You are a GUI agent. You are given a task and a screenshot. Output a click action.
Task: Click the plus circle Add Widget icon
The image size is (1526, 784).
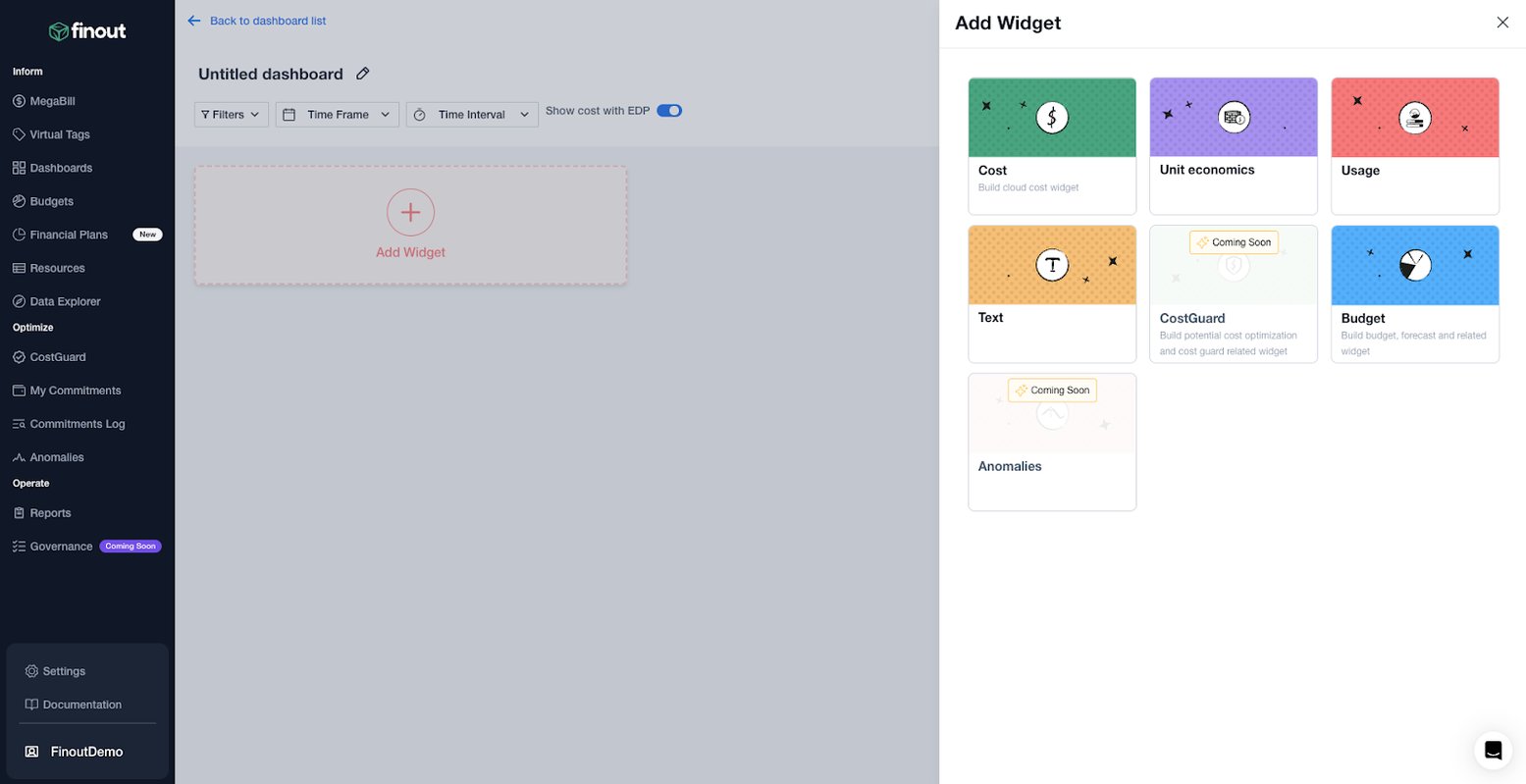click(410, 213)
